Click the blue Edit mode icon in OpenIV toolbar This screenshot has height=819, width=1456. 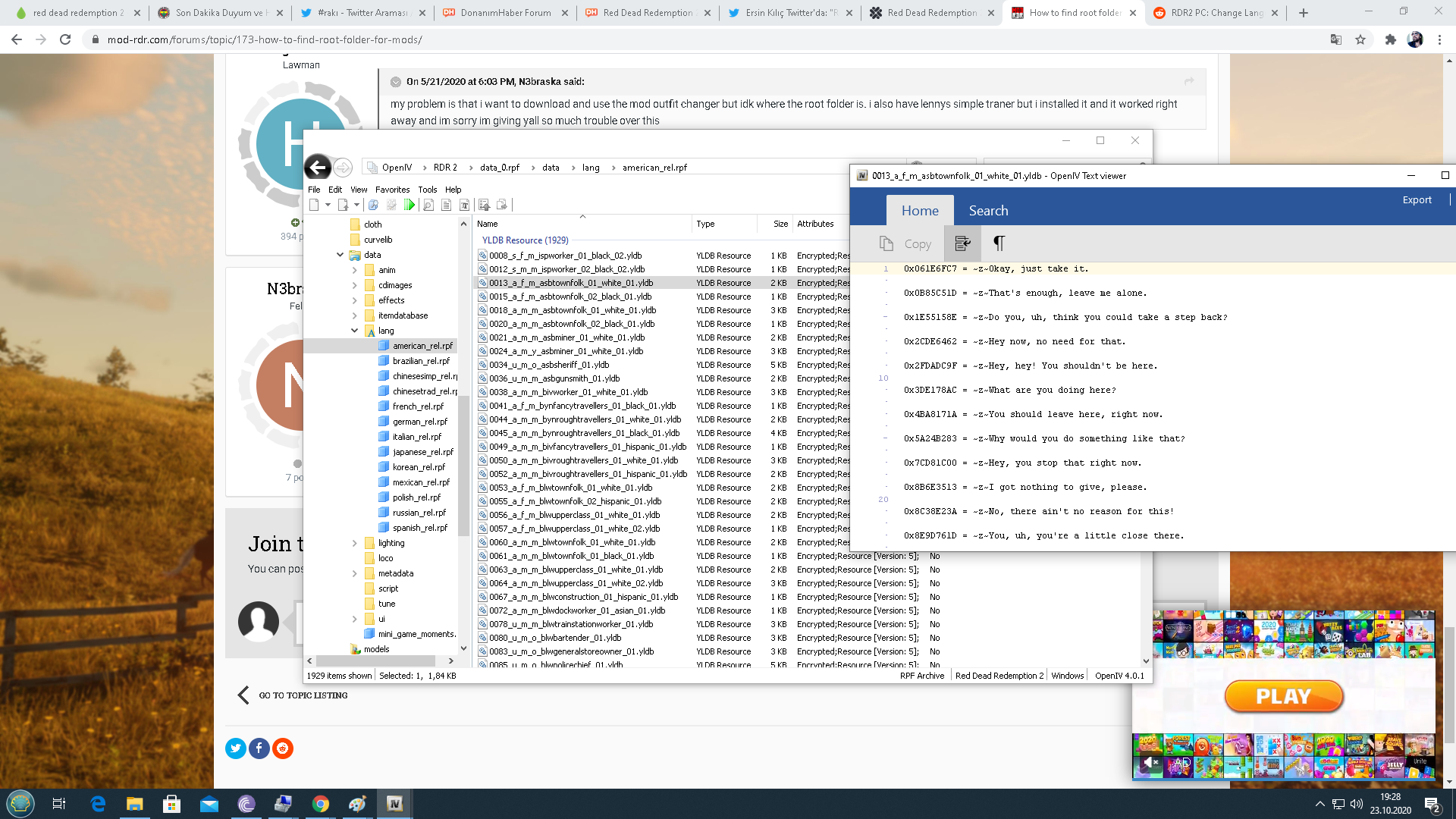point(373,205)
